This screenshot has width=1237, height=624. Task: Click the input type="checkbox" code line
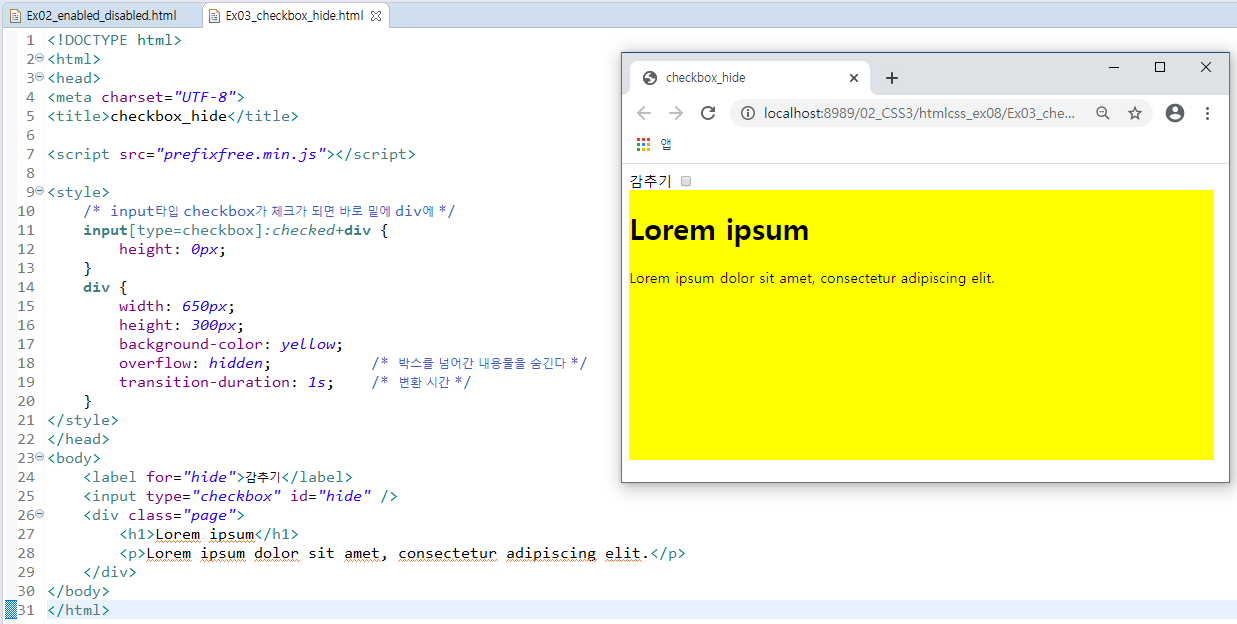241,496
